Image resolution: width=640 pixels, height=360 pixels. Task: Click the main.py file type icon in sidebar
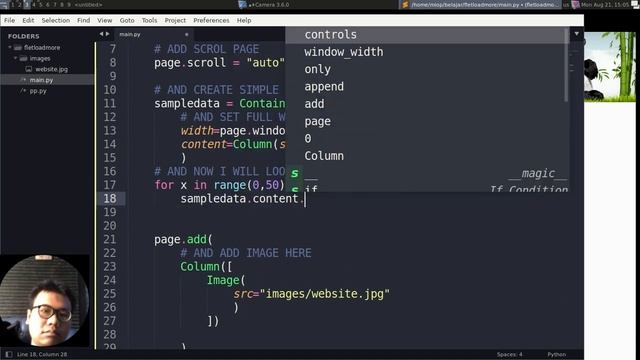(23, 80)
